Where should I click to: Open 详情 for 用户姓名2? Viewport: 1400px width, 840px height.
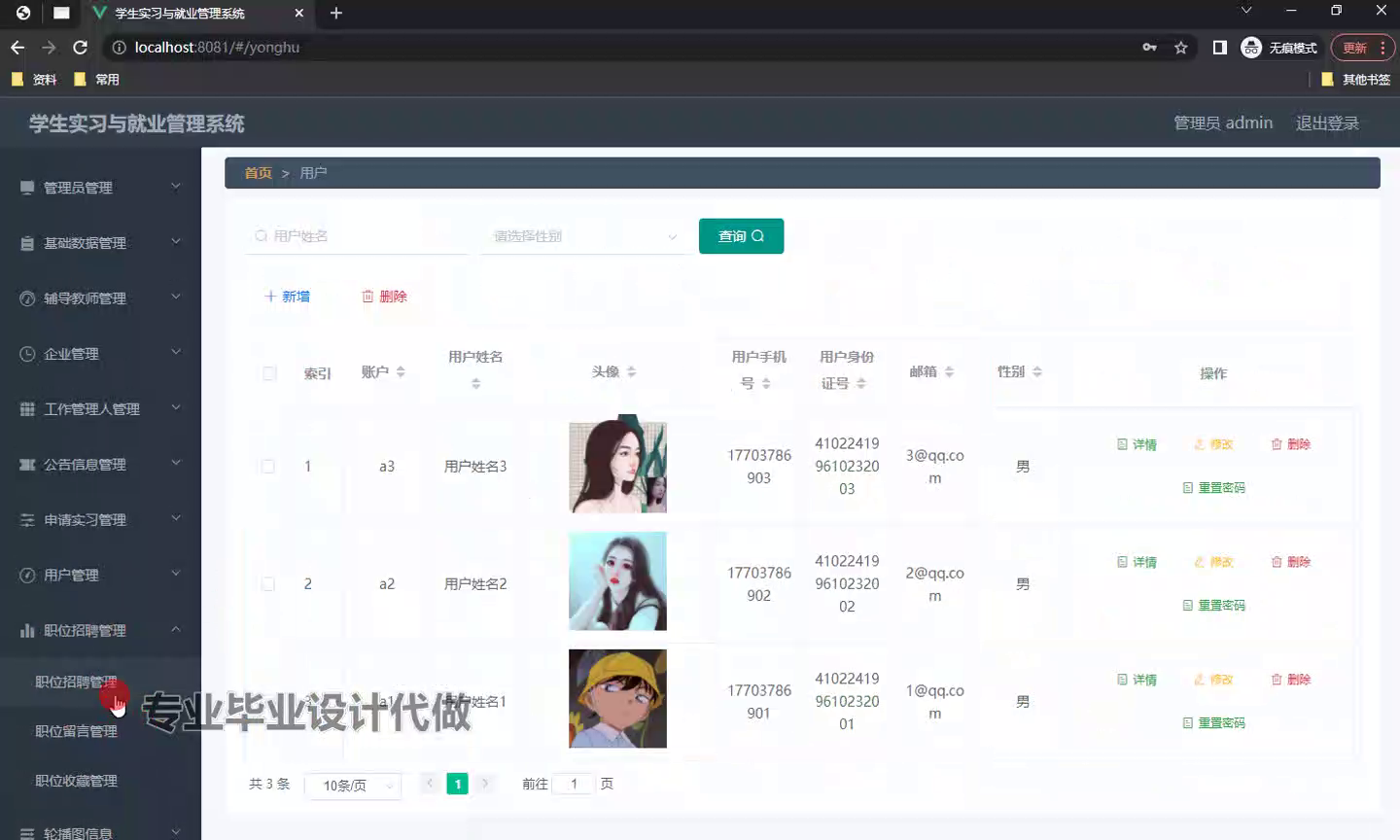pyautogui.click(x=1137, y=562)
